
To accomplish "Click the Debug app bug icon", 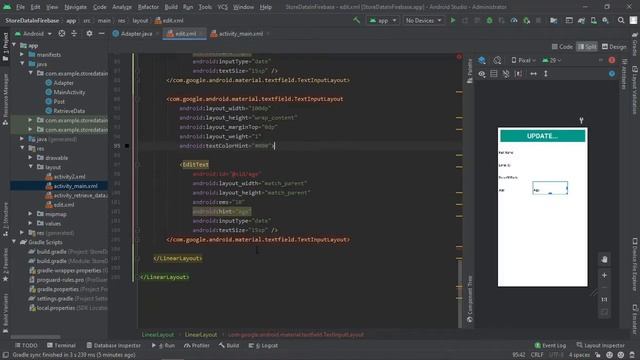I will point(489,20).
